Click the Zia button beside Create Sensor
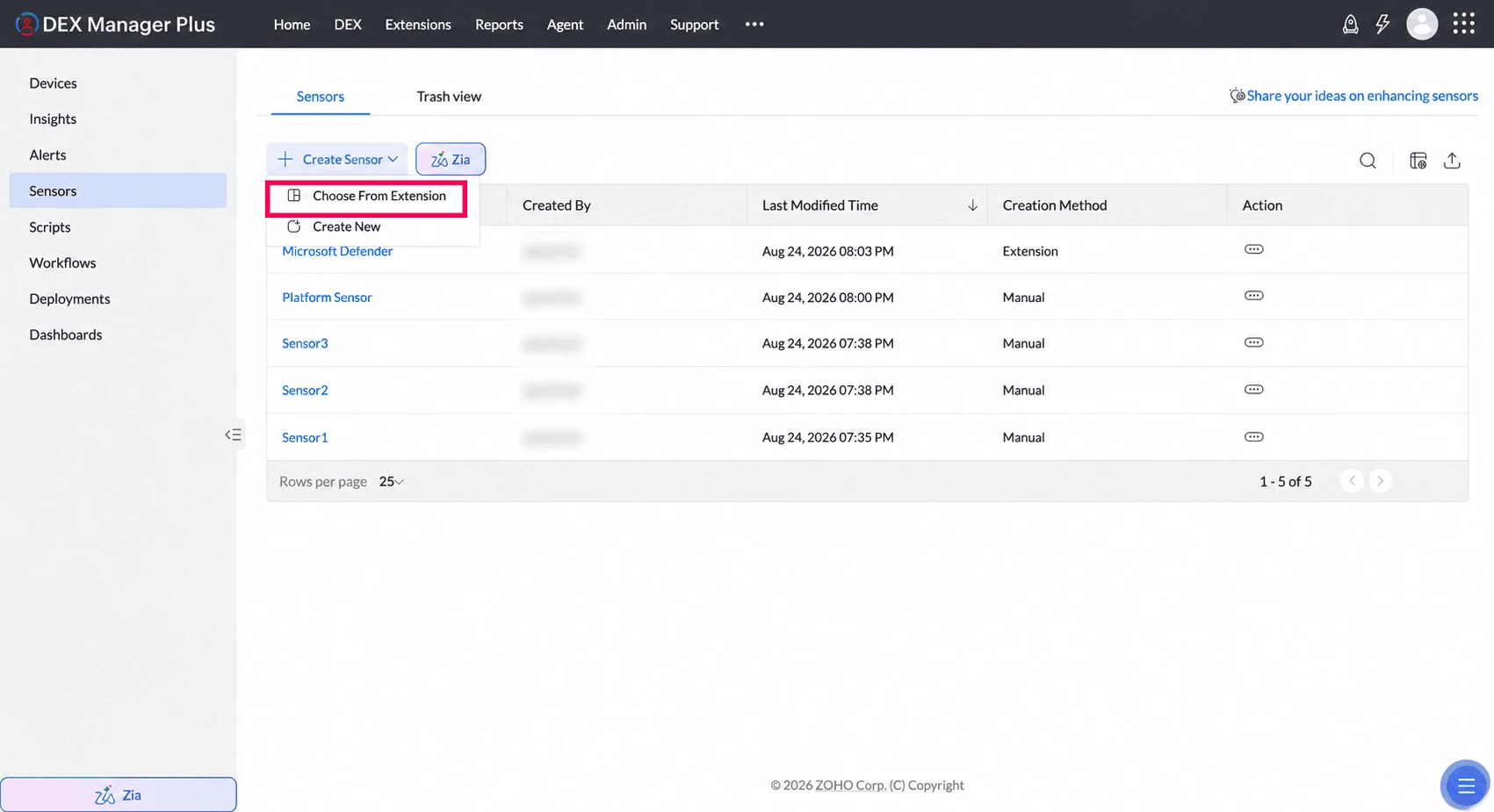 (x=451, y=159)
